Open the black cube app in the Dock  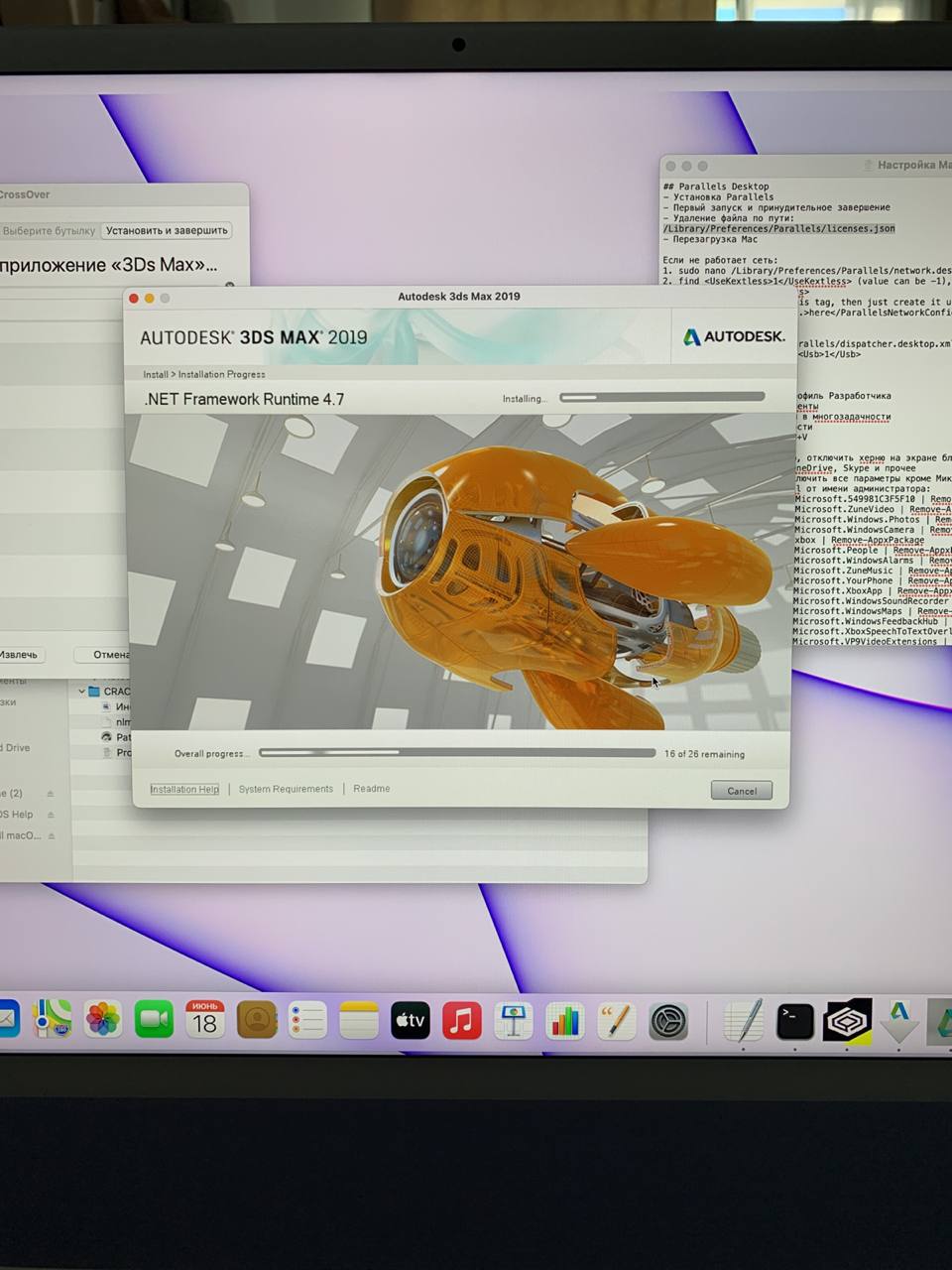[847, 1021]
